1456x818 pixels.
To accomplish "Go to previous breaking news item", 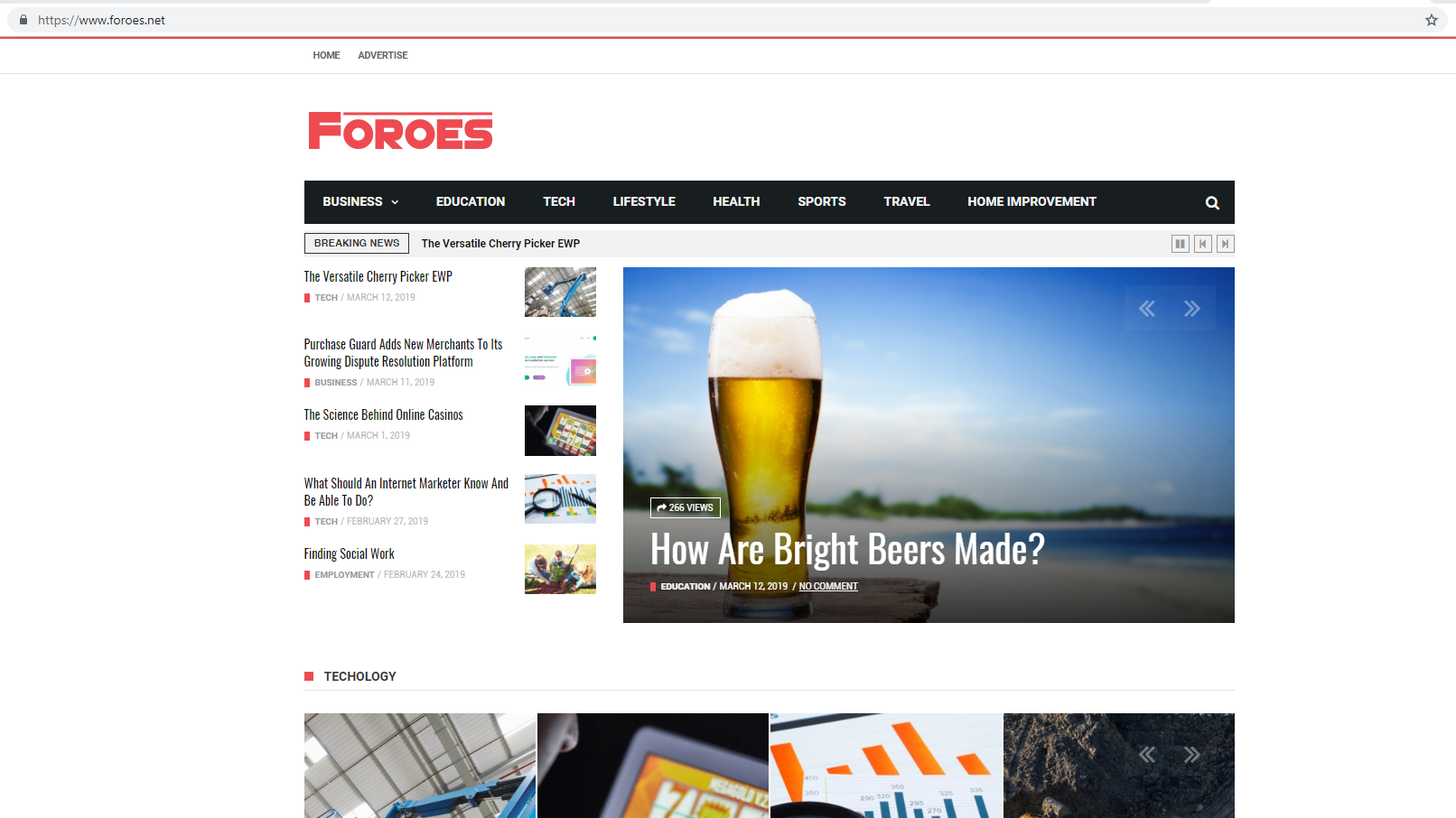I will pyautogui.click(x=1202, y=244).
